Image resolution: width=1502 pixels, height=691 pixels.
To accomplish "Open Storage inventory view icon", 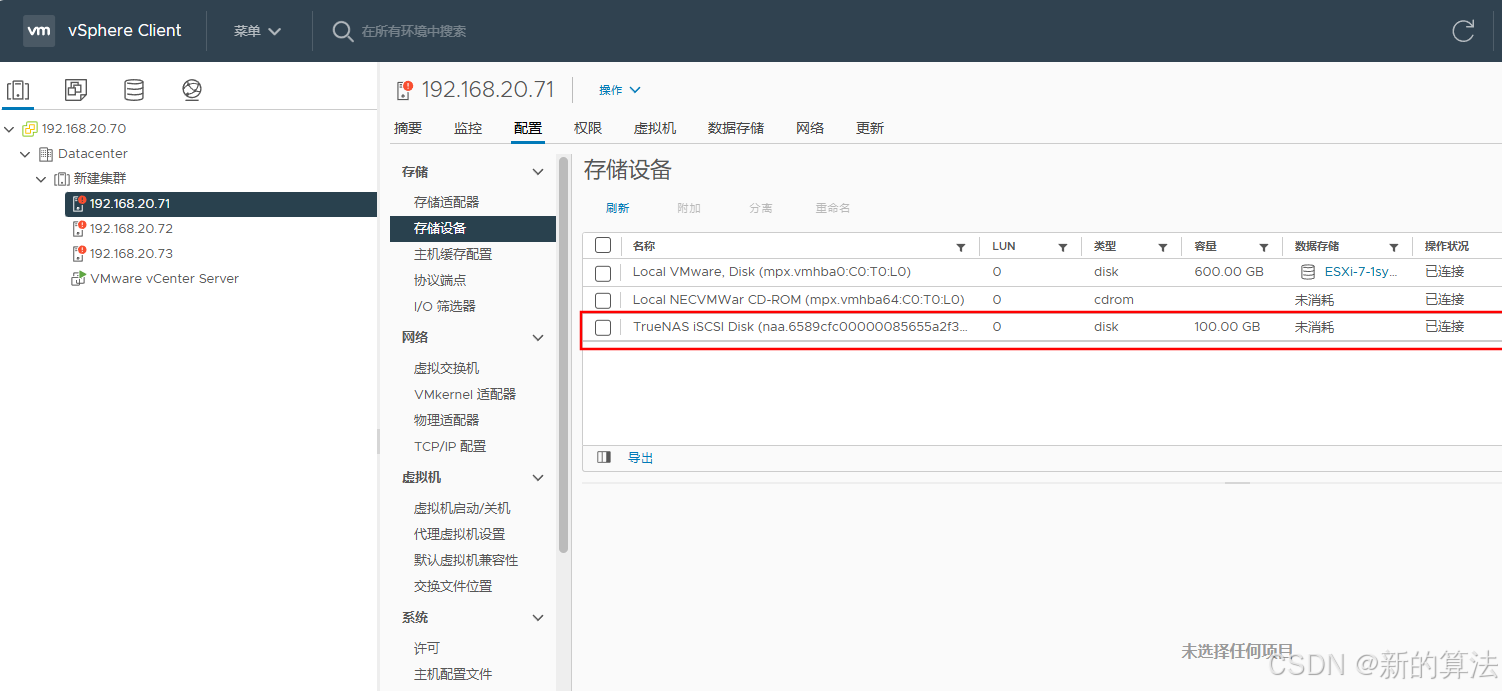I will click(x=134, y=90).
